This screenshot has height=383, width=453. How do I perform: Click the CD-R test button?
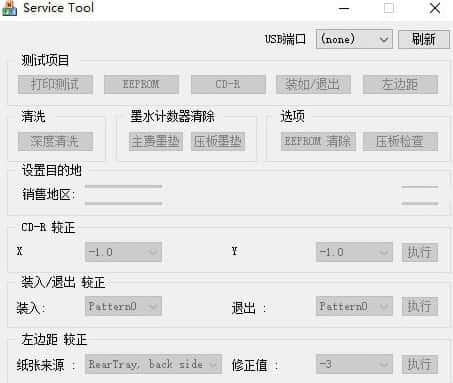coord(228,84)
